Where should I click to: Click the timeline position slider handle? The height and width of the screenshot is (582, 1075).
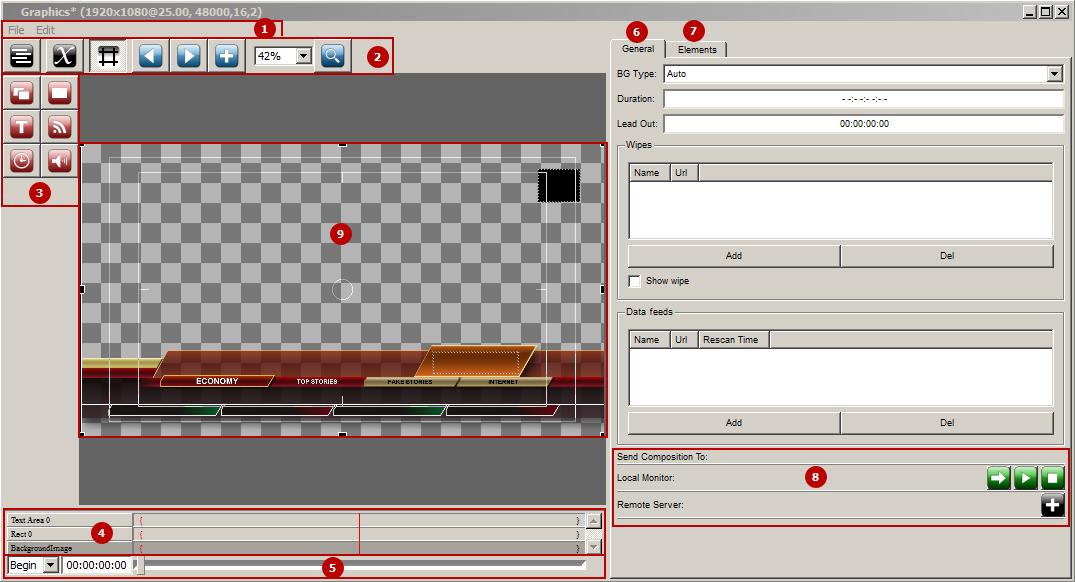pos(138,566)
